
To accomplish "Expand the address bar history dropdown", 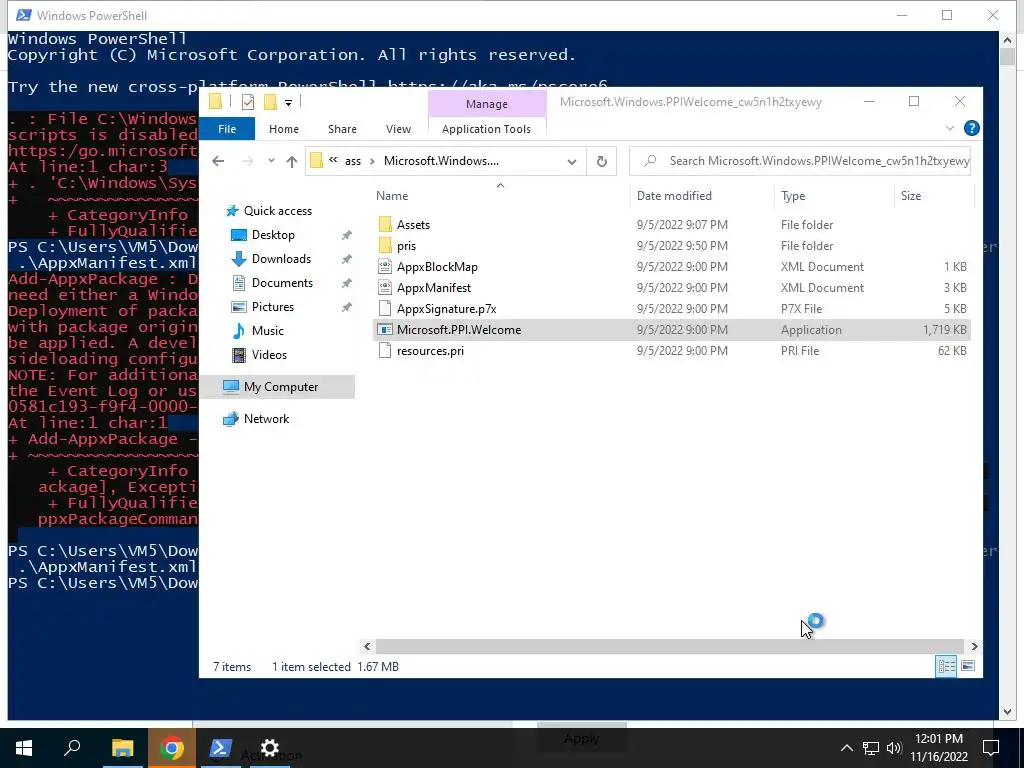I will point(572,161).
